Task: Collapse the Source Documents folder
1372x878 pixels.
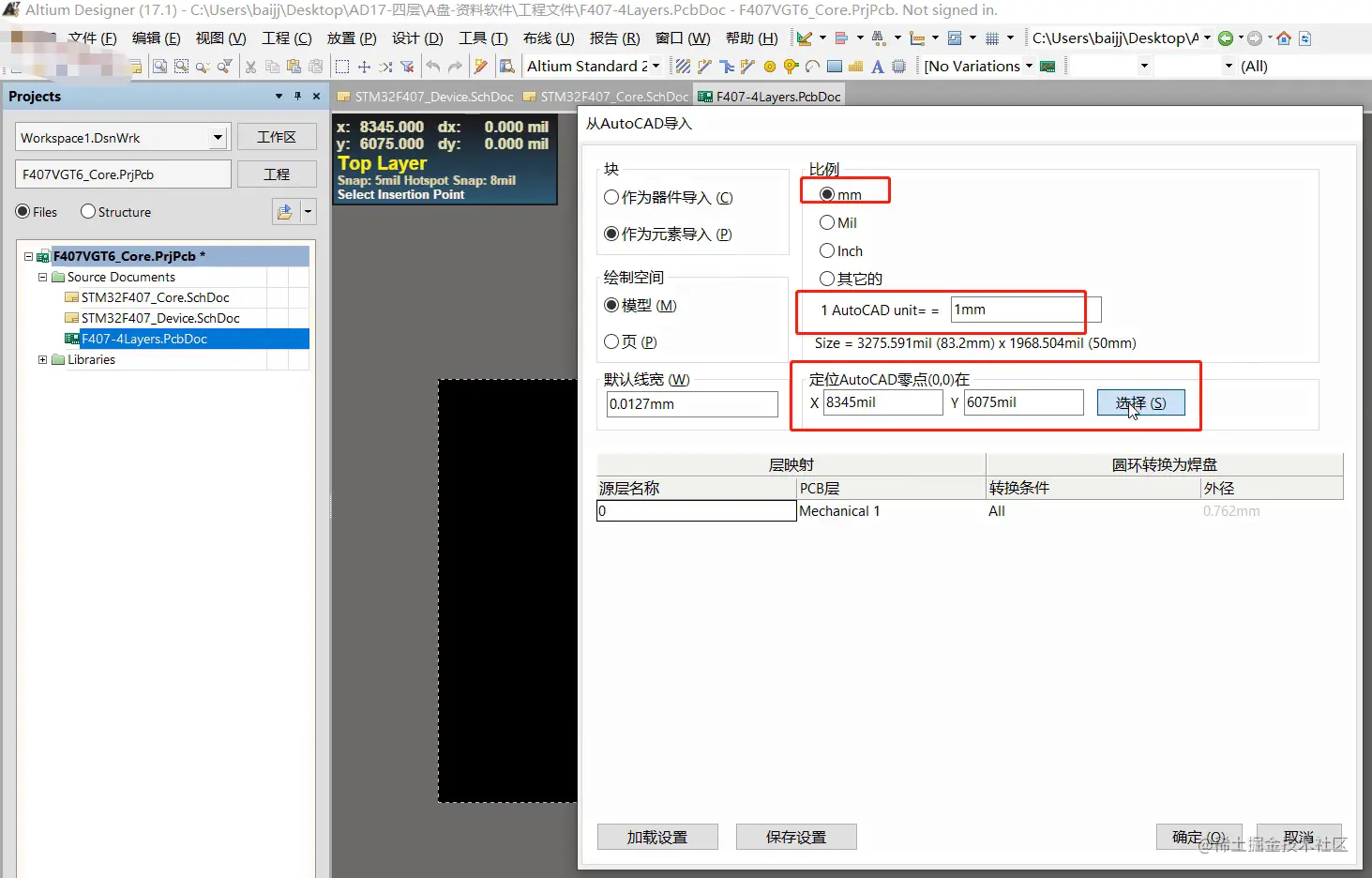Action: [42, 277]
